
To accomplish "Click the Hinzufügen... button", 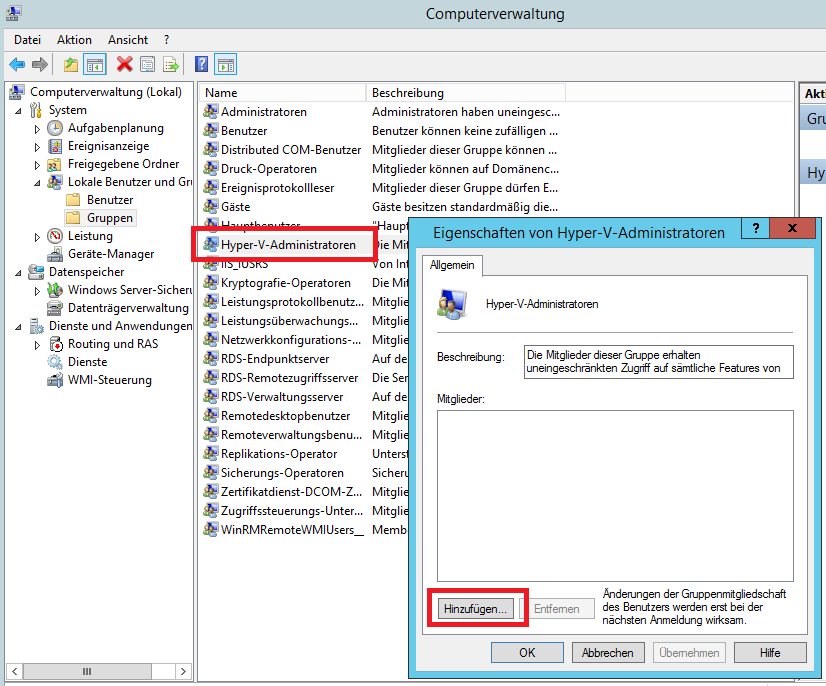I will [476, 608].
